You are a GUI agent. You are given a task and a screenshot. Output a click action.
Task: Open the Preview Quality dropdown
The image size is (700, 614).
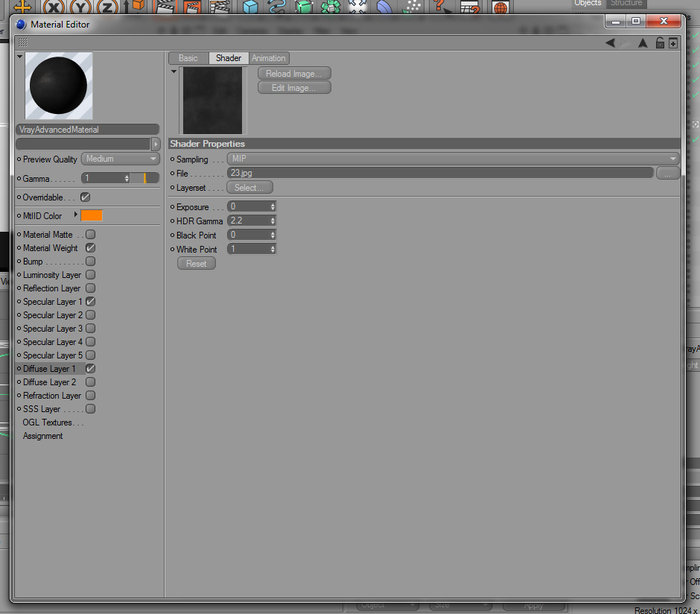(x=121, y=159)
